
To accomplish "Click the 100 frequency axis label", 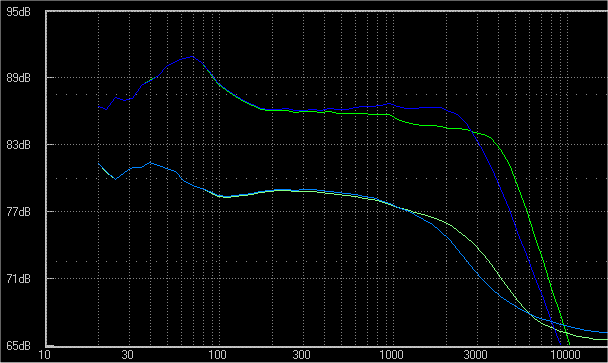I will pyautogui.click(x=217, y=355).
